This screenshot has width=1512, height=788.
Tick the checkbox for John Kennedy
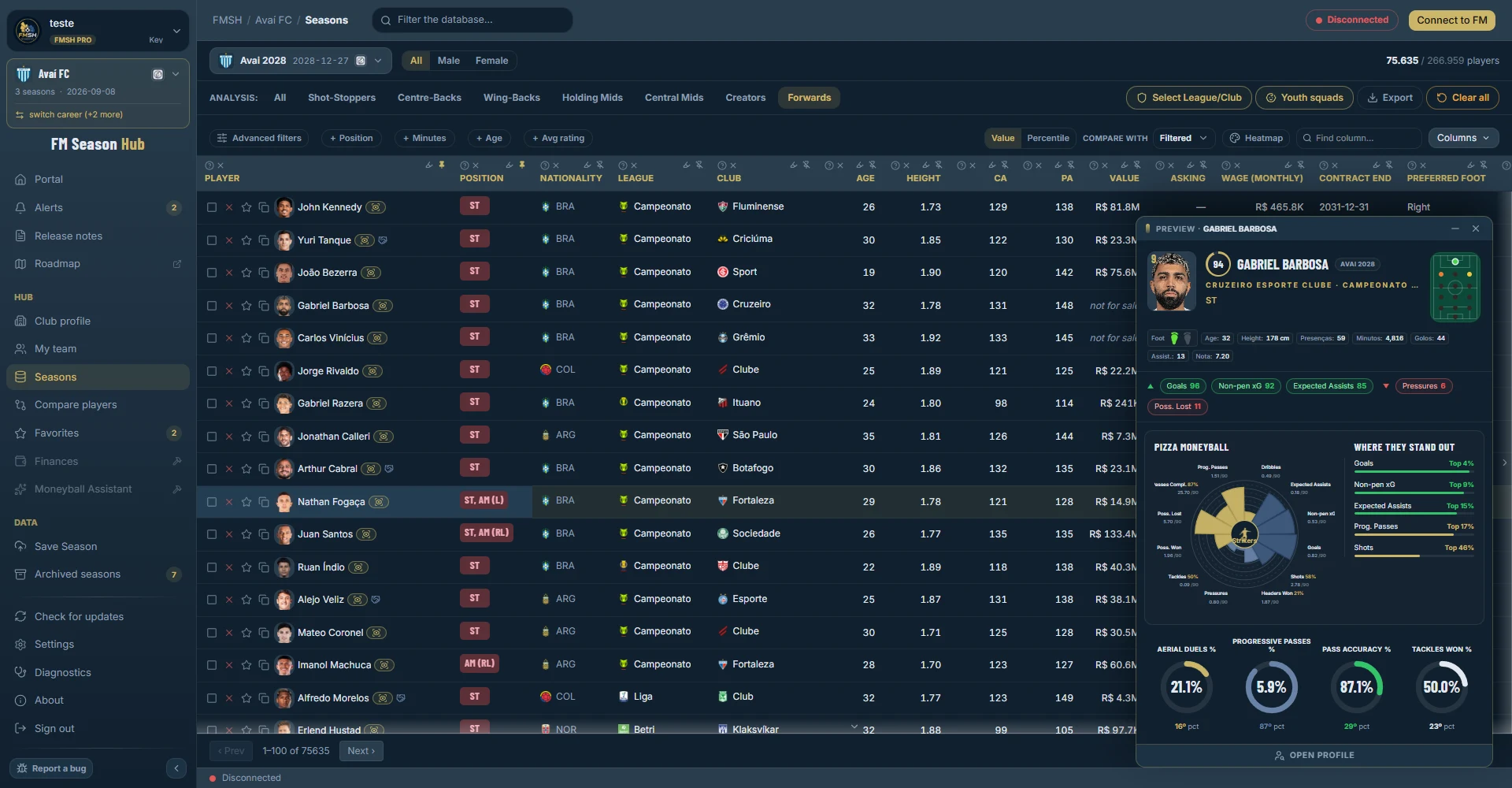point(212,207)
